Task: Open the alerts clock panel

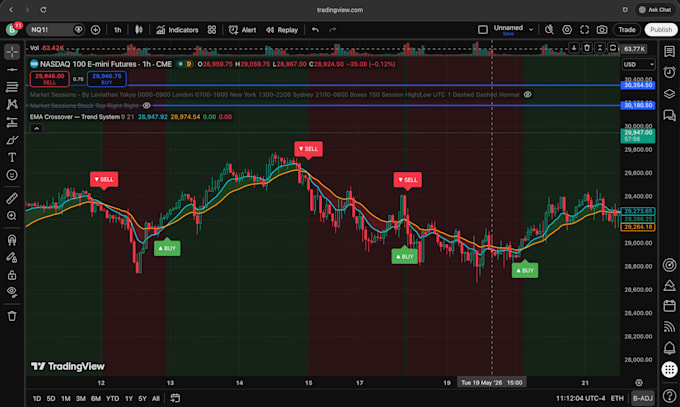Action: pyautogui.click(x=669, y=72)
